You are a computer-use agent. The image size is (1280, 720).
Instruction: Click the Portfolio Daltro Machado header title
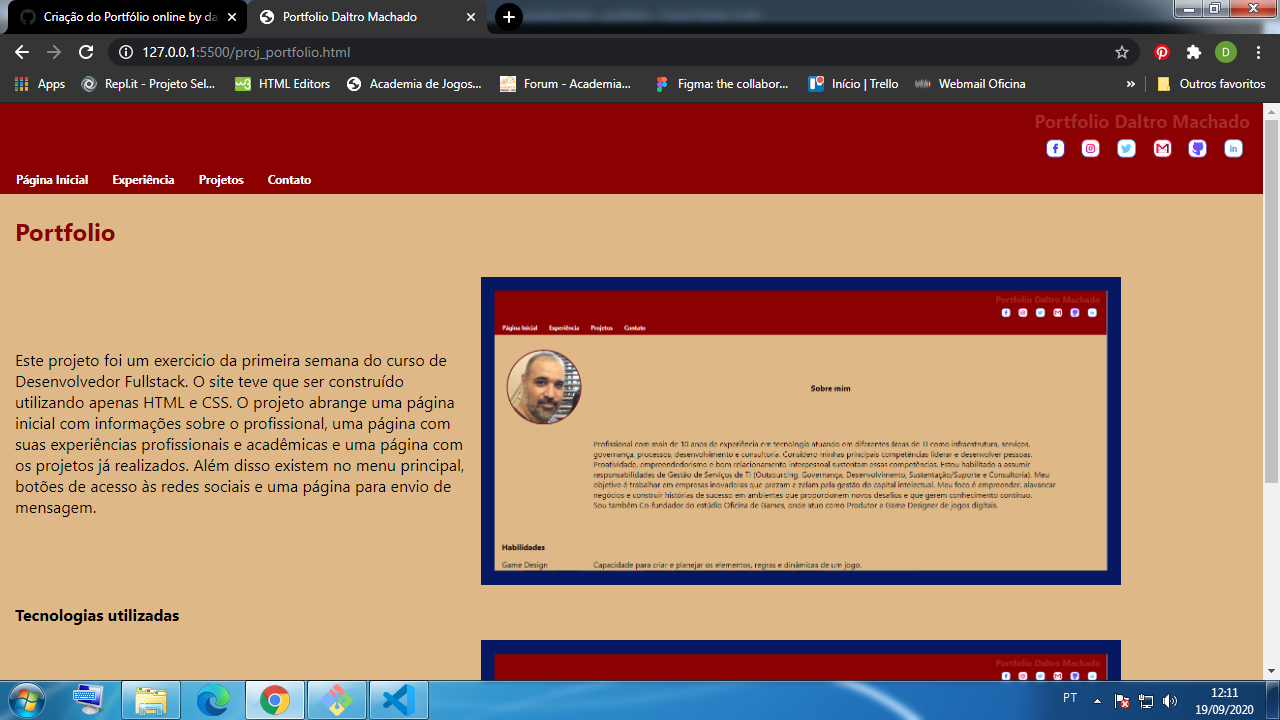point(1142,122)
